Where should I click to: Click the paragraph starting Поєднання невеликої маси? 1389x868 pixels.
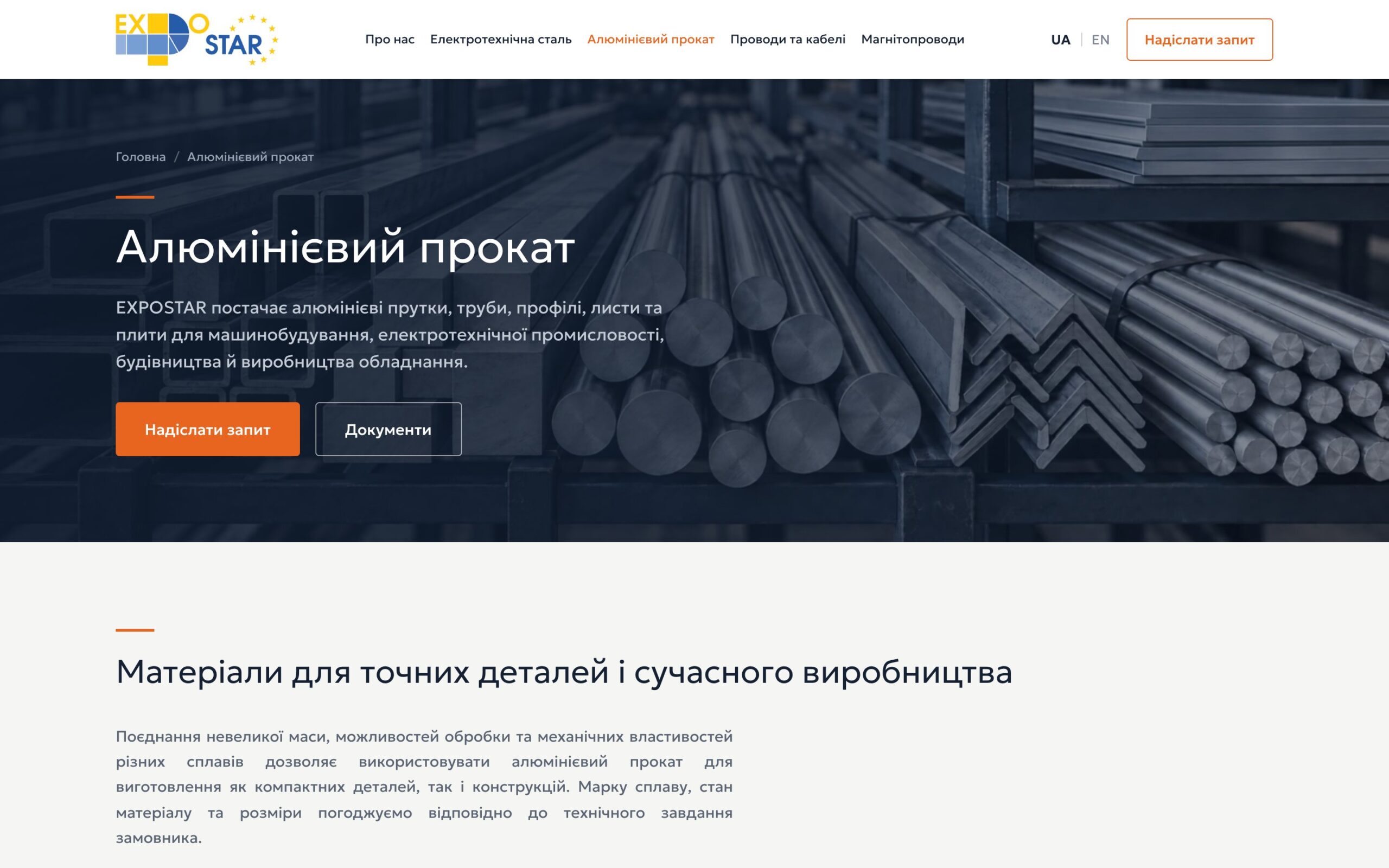[424, 787]
